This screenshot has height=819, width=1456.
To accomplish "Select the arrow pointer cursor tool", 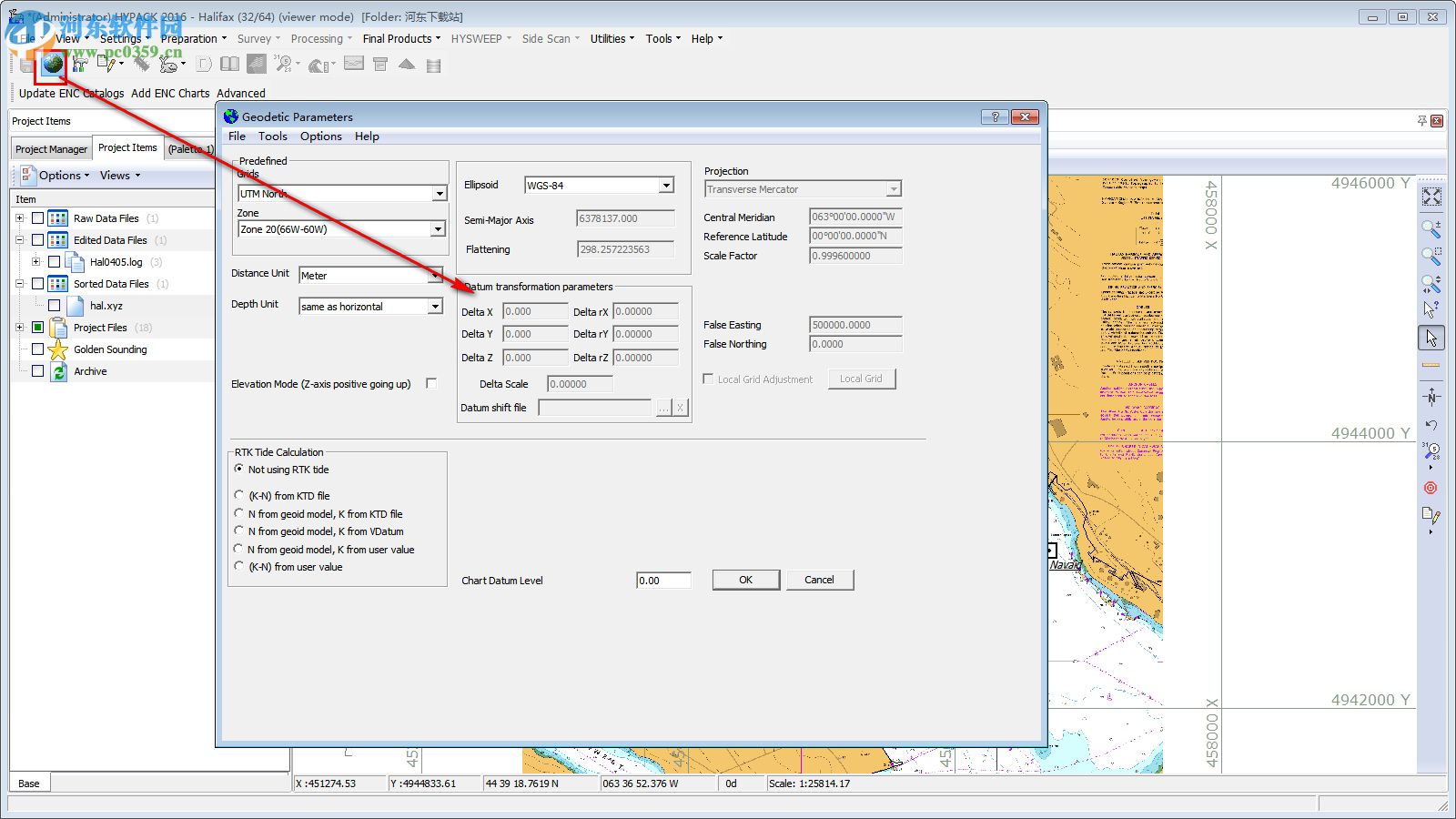I will (x=1431, y=339).
